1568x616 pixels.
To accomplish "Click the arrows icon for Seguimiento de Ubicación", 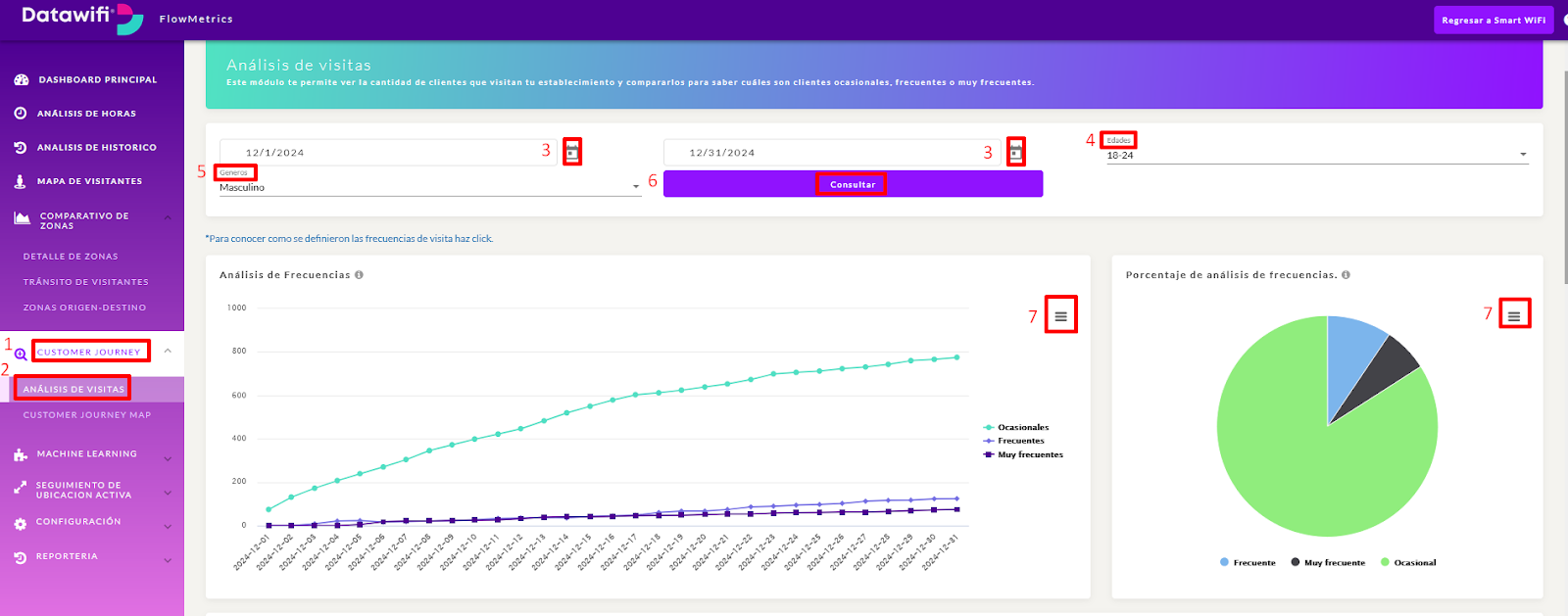I will (x=21, y=487).
